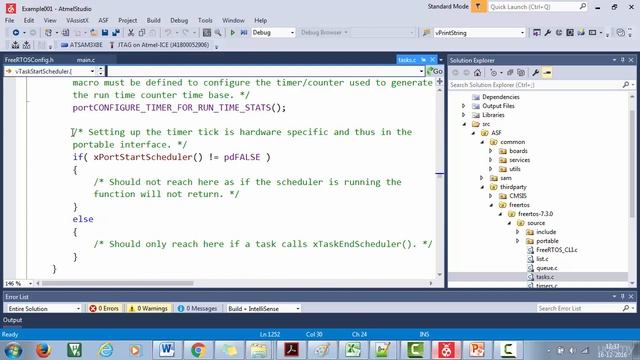Open the ASF menu
Image resolution: width=640 pixels, height=360 pixels.
click(103, 20)
